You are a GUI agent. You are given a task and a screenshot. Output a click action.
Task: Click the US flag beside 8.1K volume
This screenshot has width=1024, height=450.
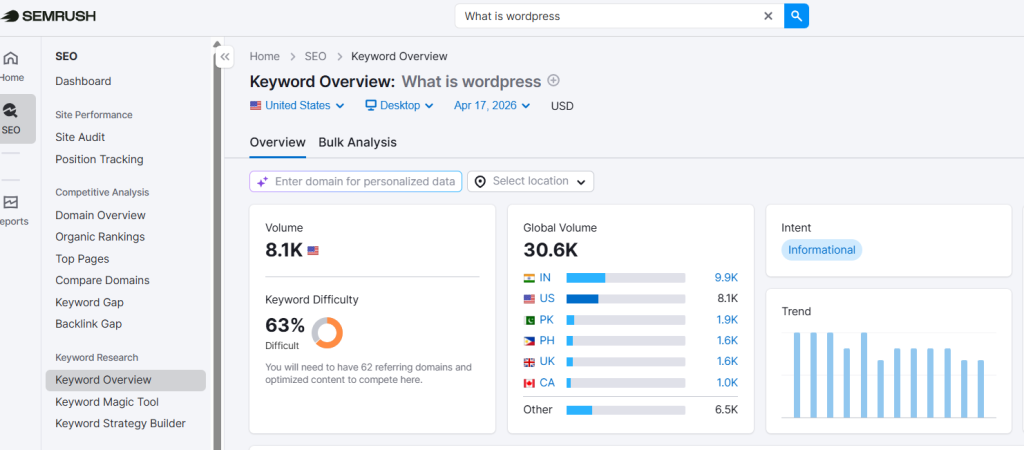(313, 250)
